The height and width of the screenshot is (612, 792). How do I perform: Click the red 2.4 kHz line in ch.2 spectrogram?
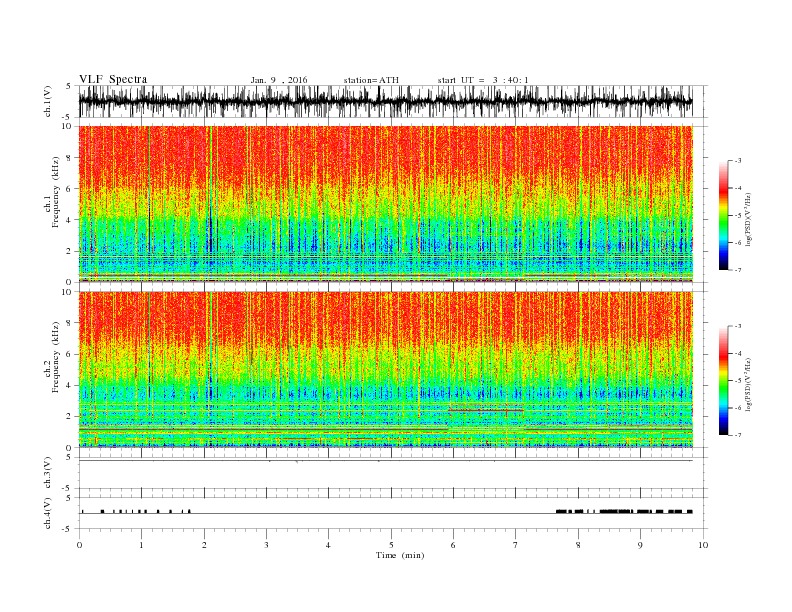tap(485, 411)
